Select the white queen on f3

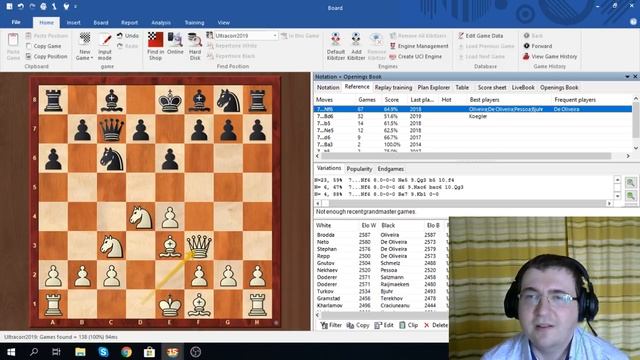199,245
